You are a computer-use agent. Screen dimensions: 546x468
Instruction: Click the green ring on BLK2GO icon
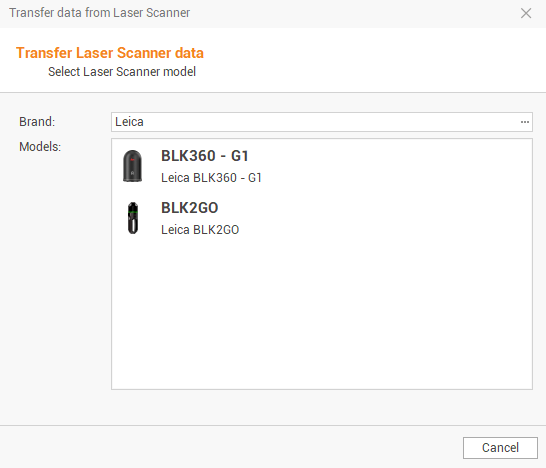tap(133, 211)
